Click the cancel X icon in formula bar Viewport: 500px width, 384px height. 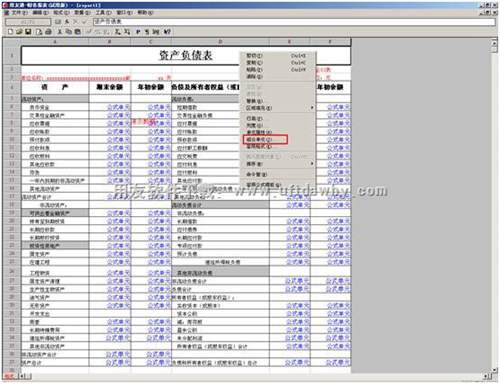[75, 22]
